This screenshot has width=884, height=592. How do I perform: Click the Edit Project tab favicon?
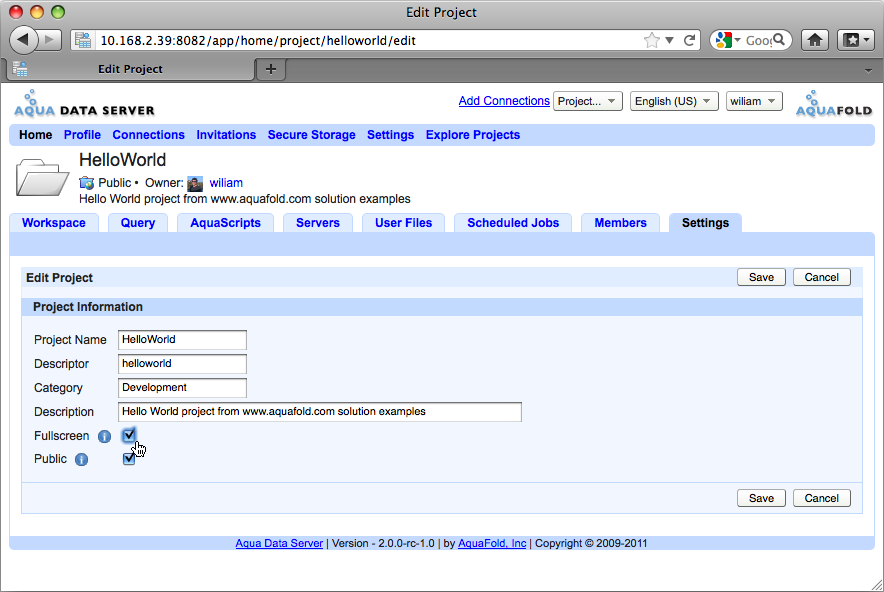20,69
